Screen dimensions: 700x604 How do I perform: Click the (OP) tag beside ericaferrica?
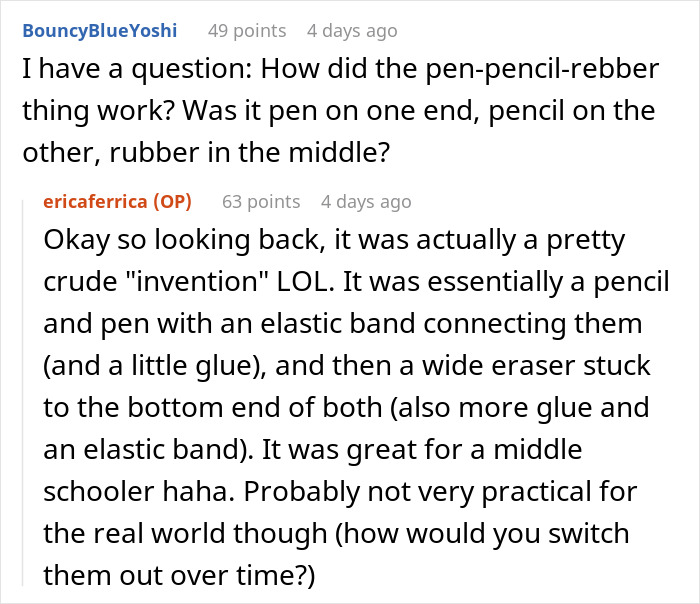[172, 202]
